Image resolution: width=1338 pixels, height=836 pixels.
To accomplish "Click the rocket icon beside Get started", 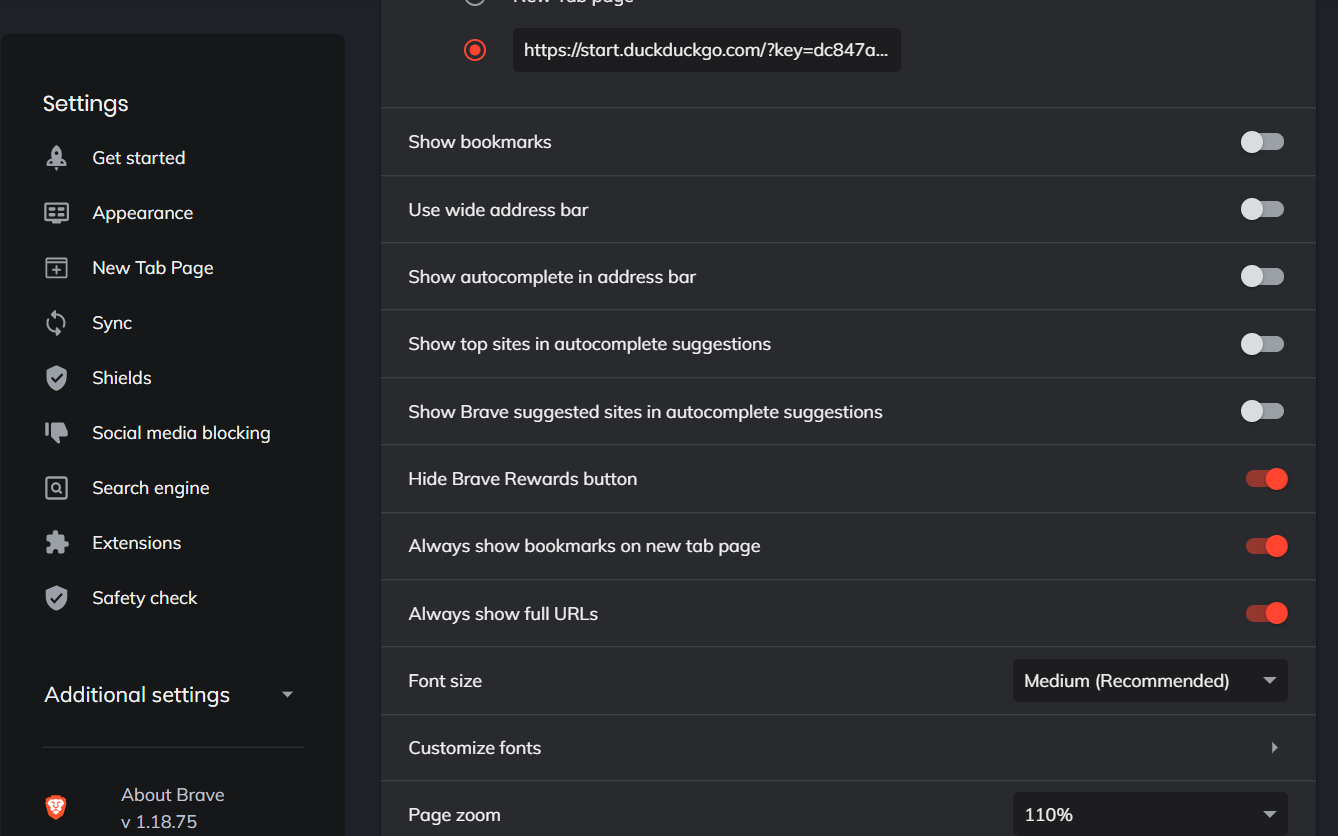I will click(x=57, y=158).
